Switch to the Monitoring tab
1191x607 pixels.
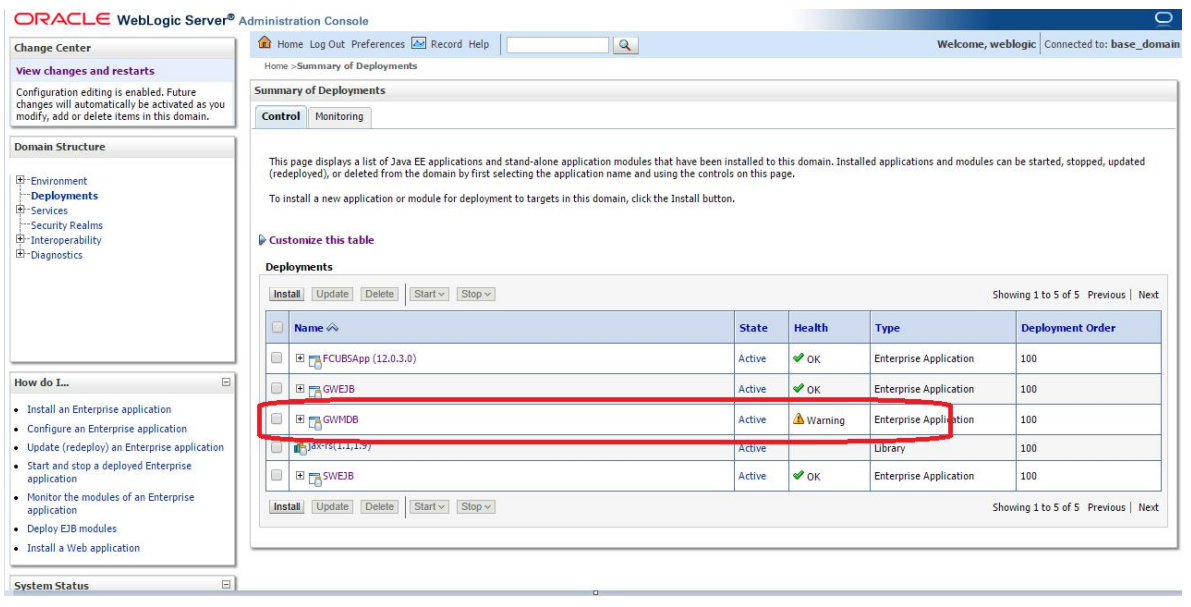(339, 116)
